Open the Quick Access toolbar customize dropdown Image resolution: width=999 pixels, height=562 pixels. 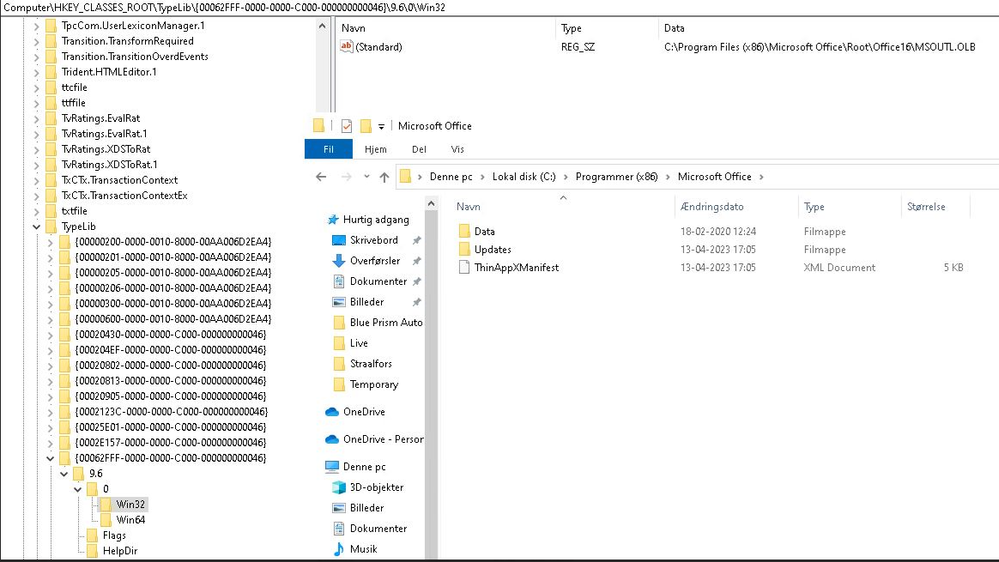(381, 127)
